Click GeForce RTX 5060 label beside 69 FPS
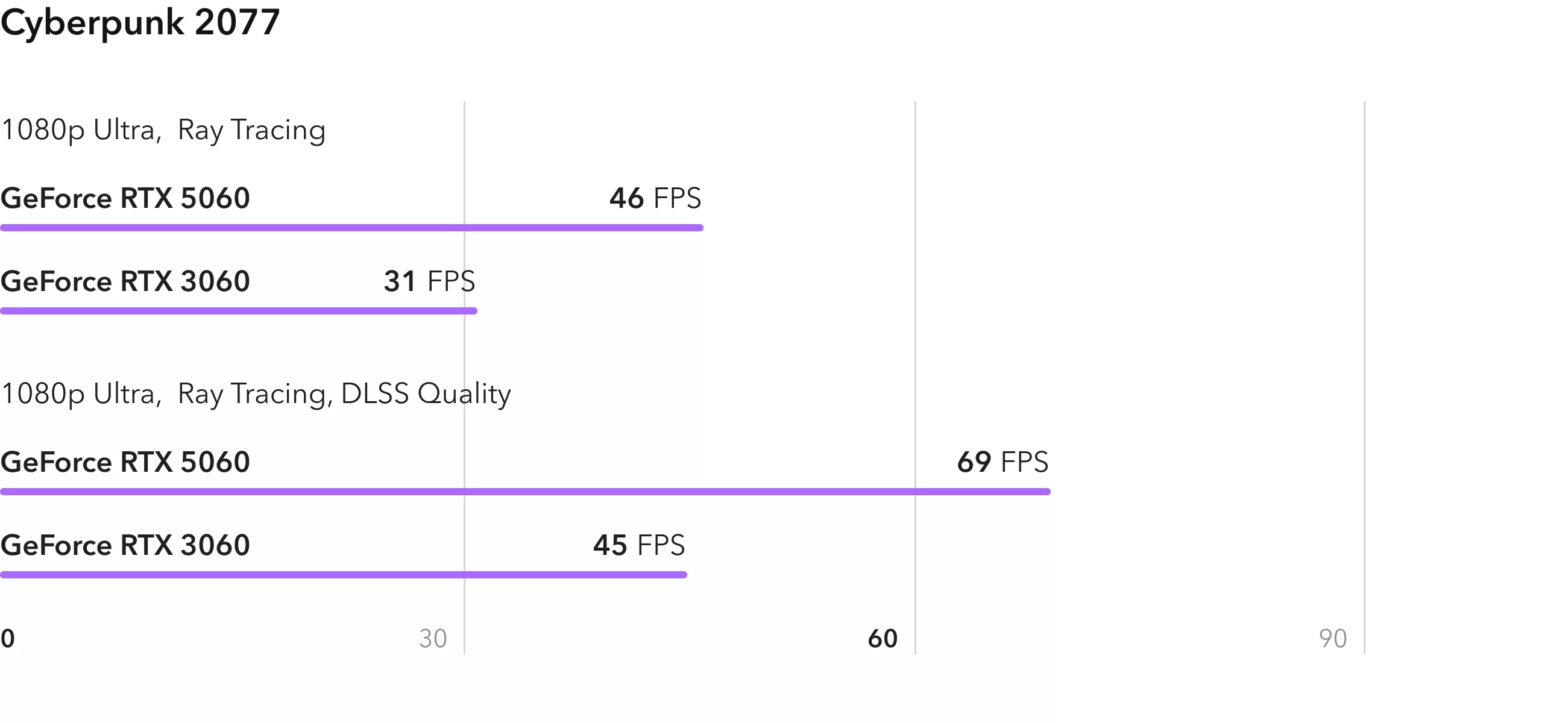The height and width of the screenshot is (723, 1568). tap(125, 462)
